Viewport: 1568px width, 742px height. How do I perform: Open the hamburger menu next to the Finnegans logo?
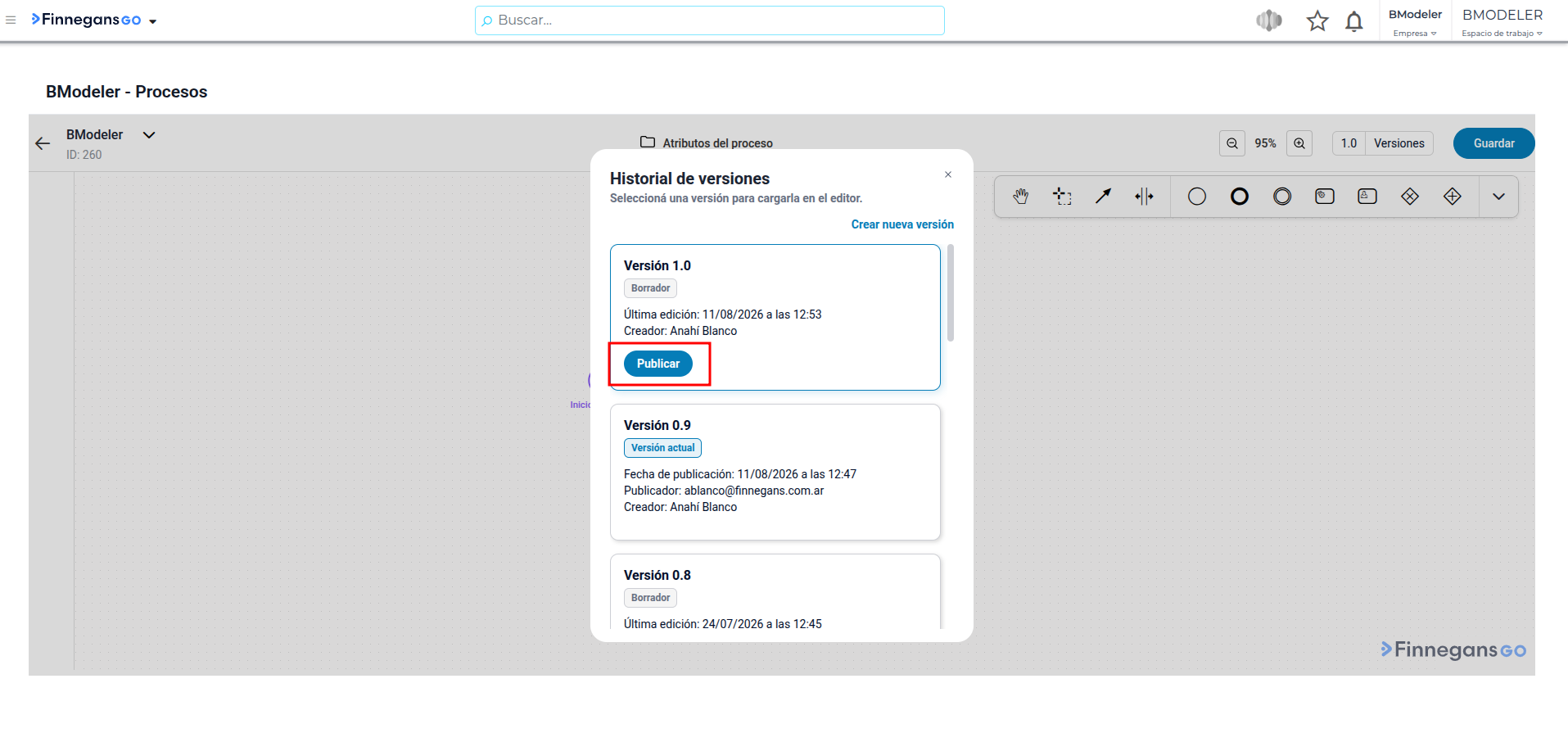[x=11, y=20]
